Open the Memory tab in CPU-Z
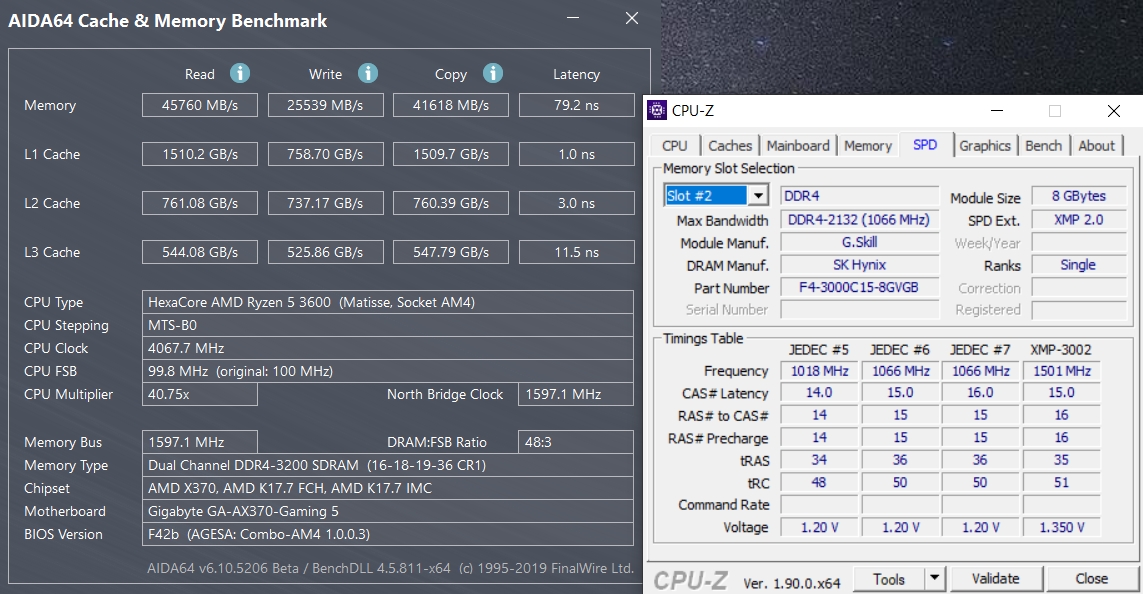The width and height of the screenshot is (1143, 594). click(x=867, y=146)
